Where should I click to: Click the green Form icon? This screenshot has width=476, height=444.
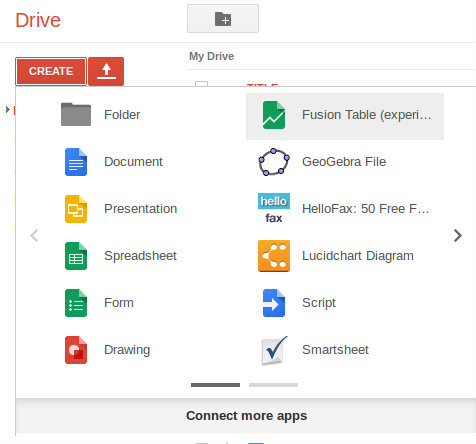tap(76, 303)
